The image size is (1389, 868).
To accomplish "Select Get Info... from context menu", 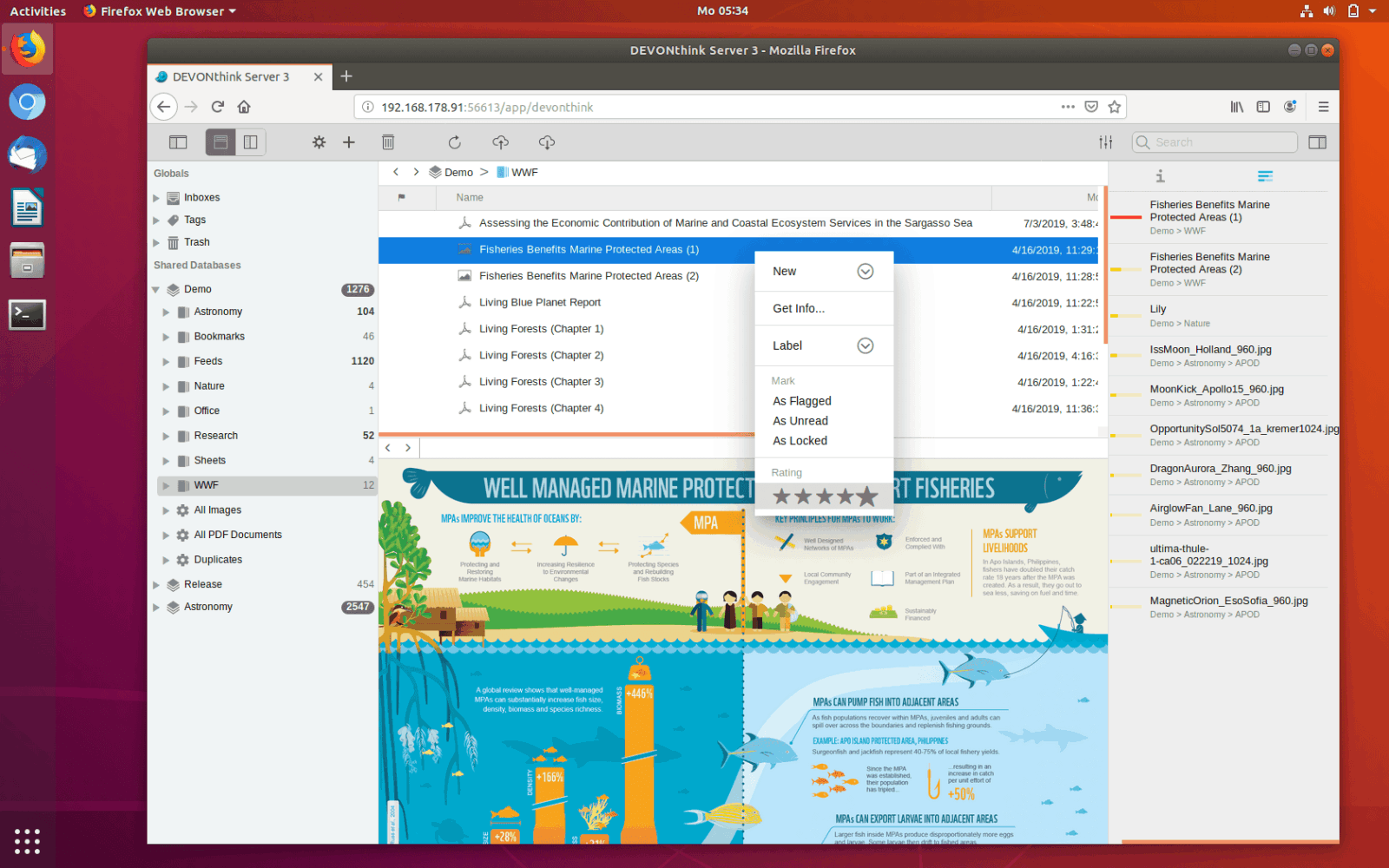I will [799, 308].
